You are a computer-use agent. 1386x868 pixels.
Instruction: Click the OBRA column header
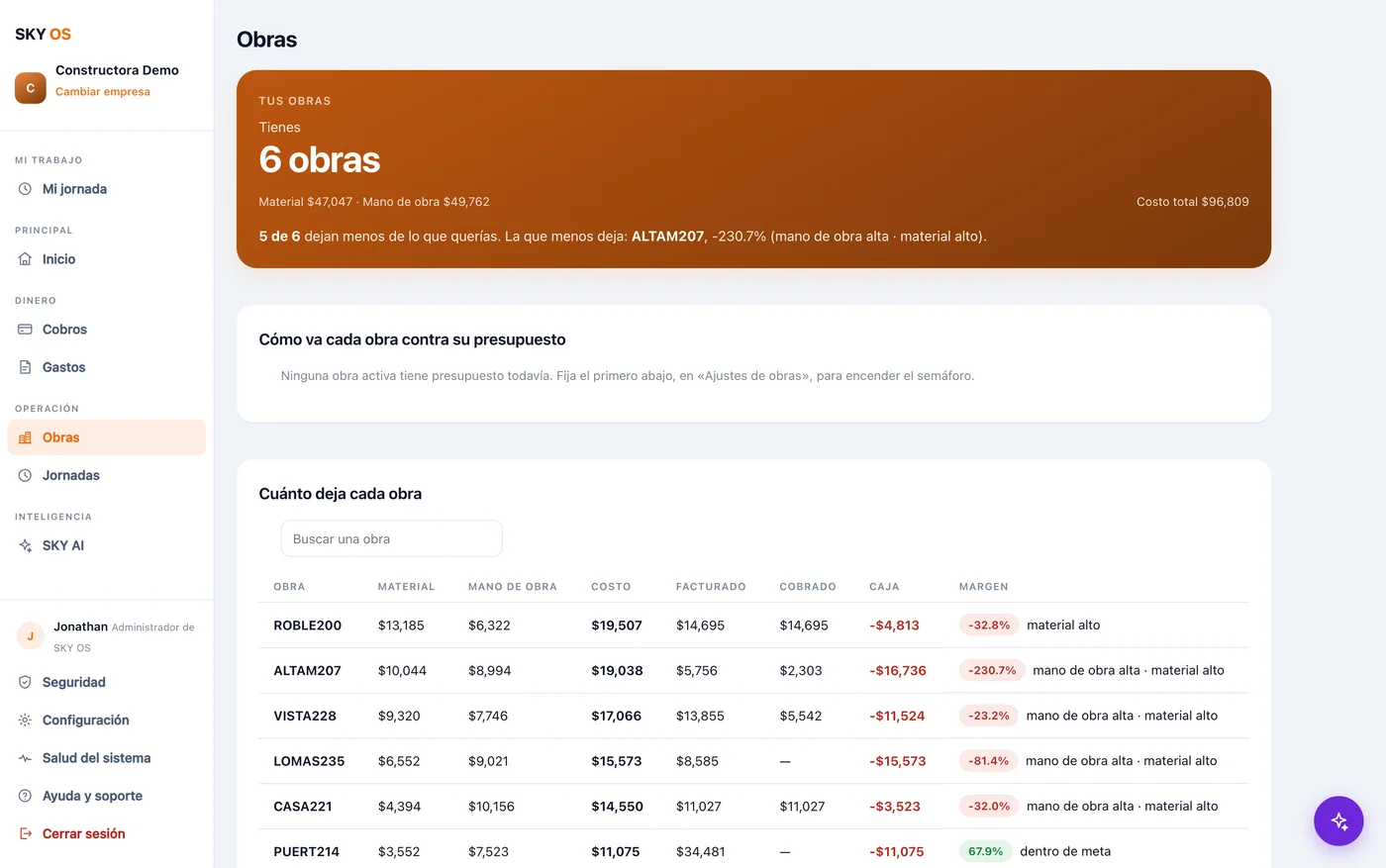289,587
